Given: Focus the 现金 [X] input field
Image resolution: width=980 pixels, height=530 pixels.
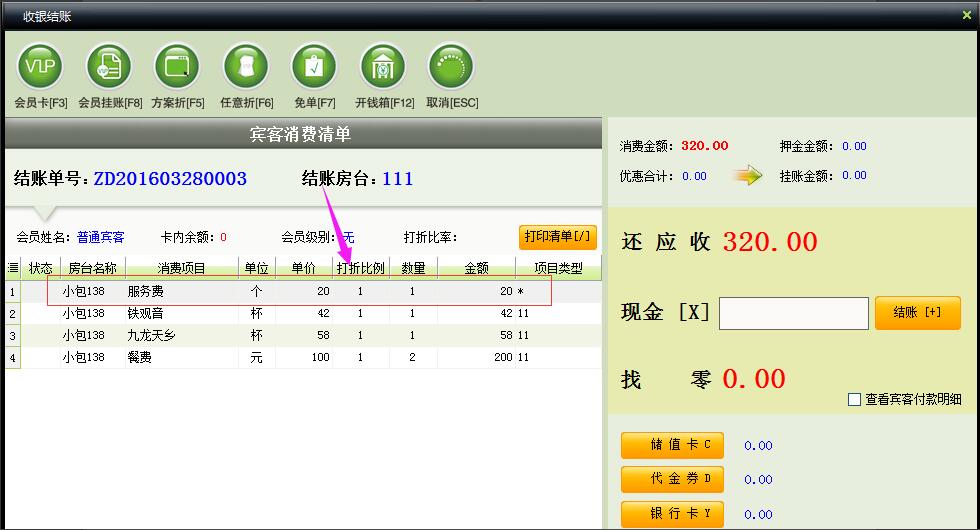Looking at the screenshot, I should (x=794, y=313).
